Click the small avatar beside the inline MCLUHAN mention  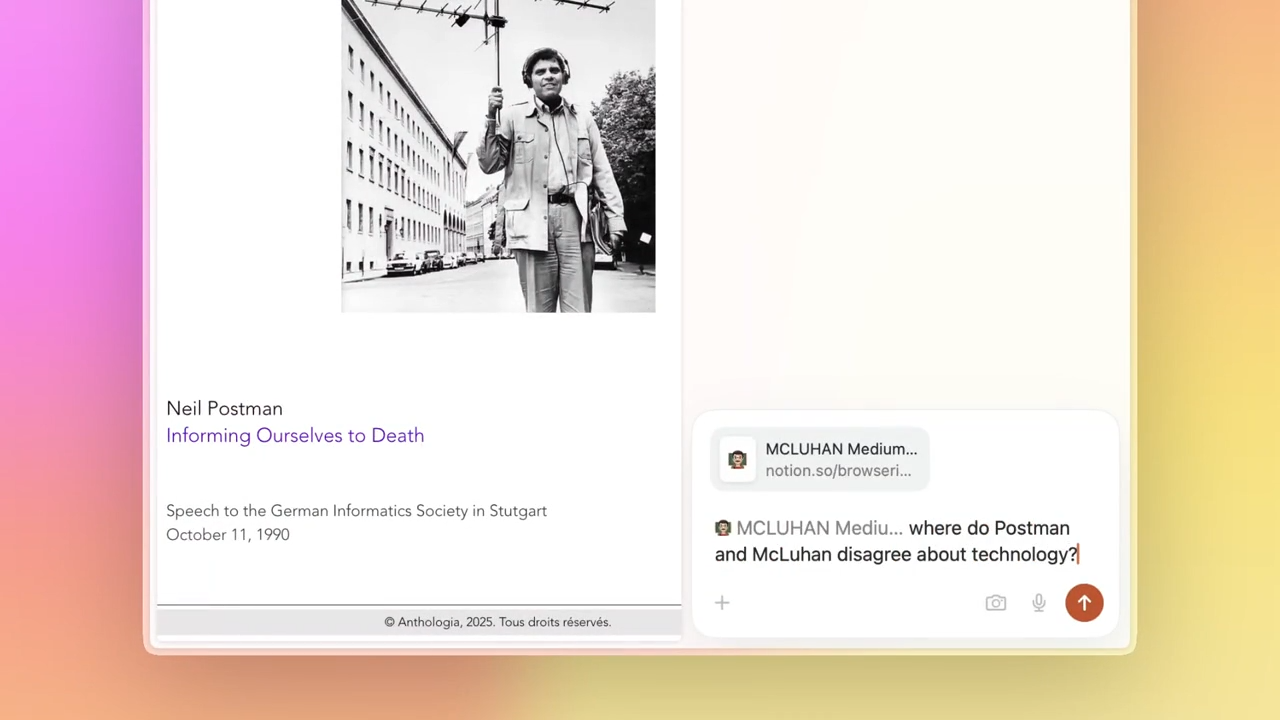click(723, 528)
